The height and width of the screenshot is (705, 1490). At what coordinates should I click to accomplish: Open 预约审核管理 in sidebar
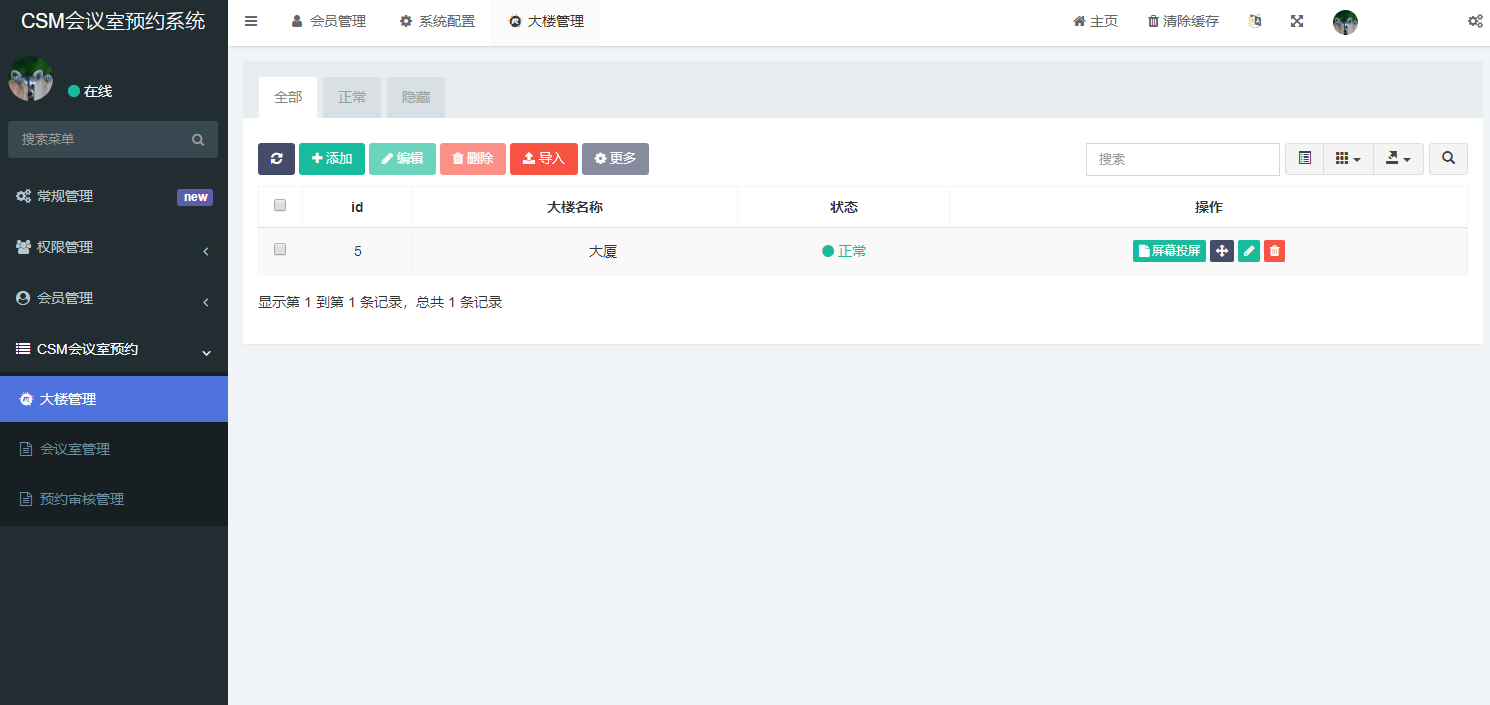(x=114, y=499)
